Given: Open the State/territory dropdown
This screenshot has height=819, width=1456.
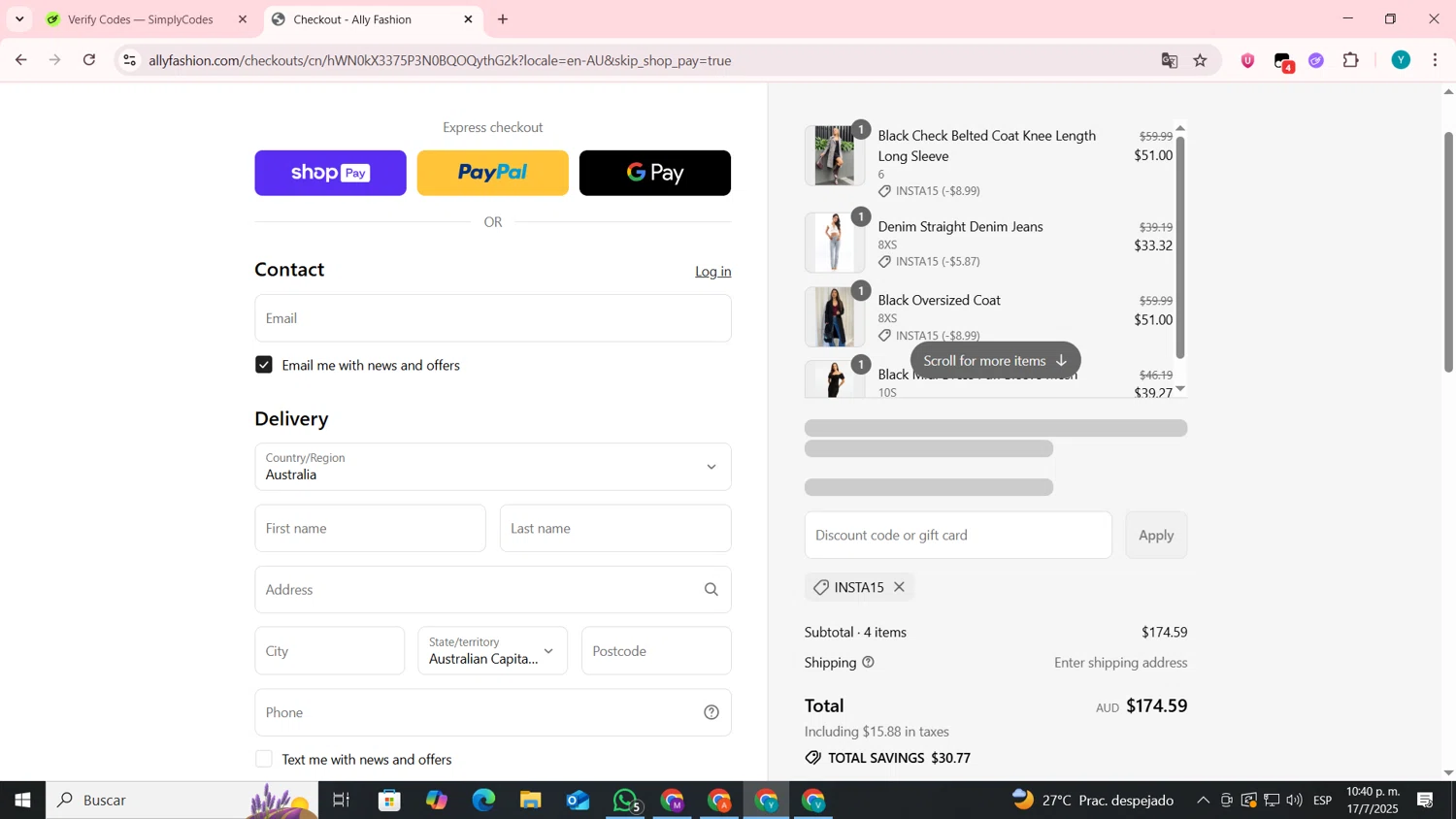Looking at the screenshot, I should (x=493, y=650).
